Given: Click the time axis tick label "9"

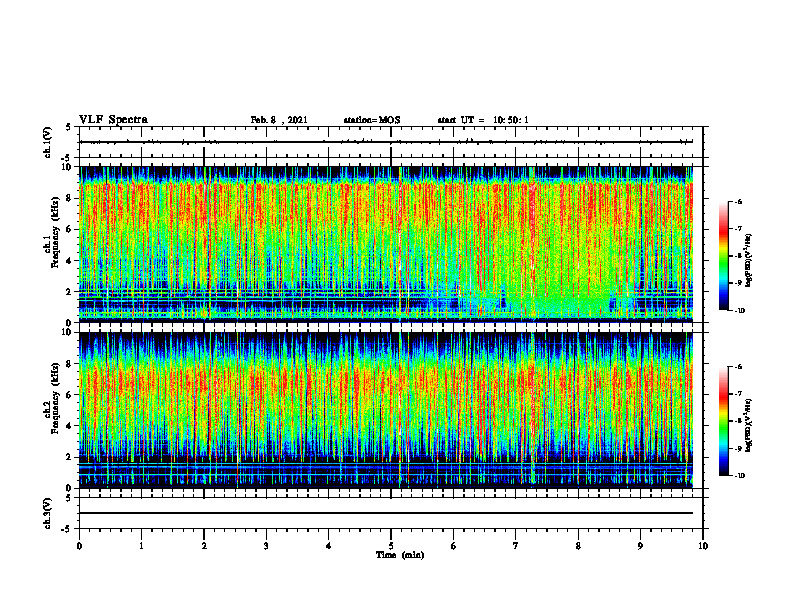Looking at the screenshot, I should 640,546.
